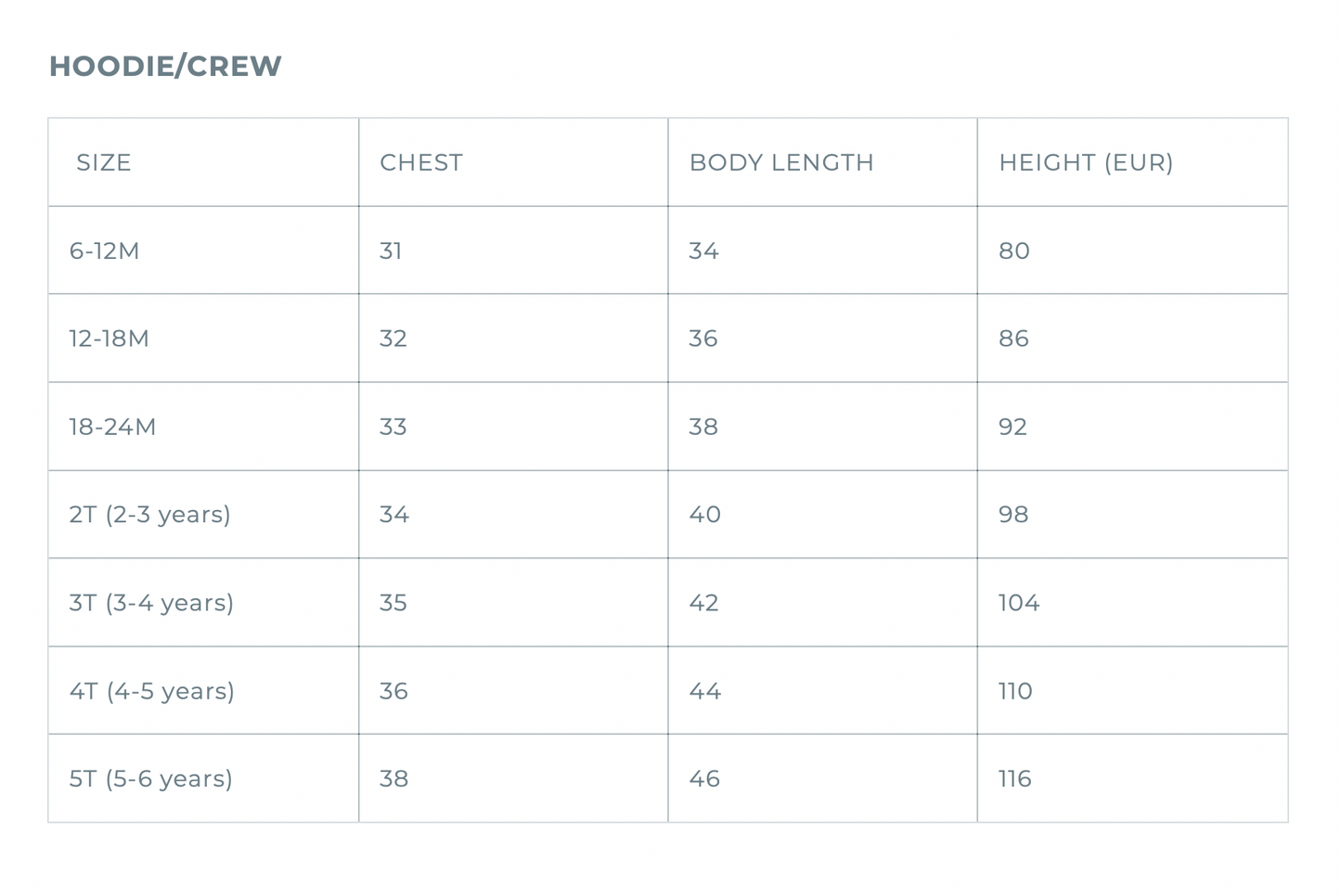
Task: Select the 18-24M size cell
Action: point(112,428)
